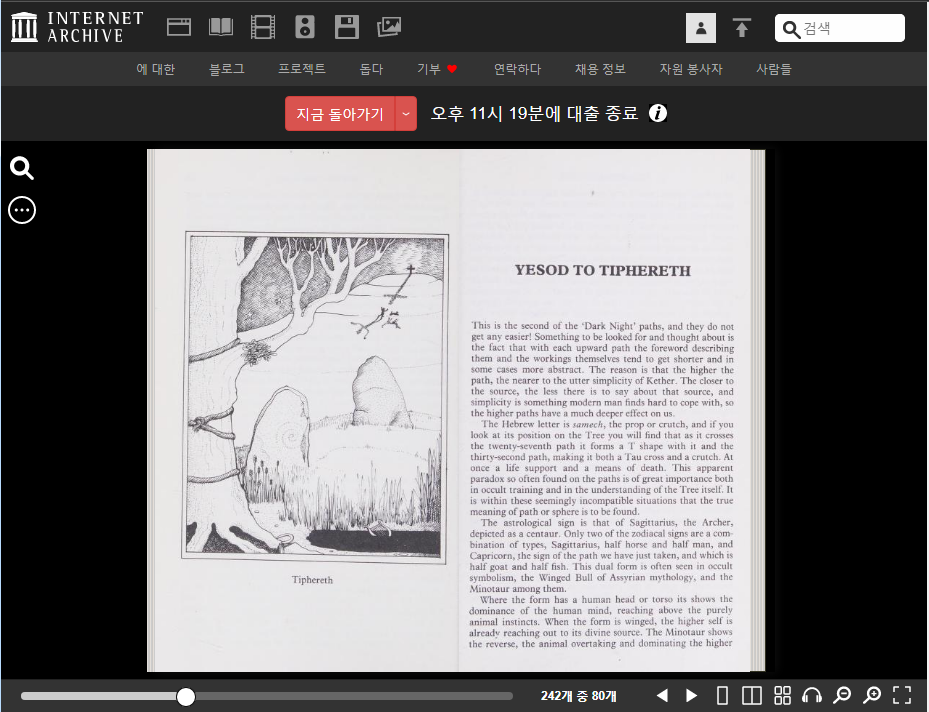The image size is (929, 712).
Task: Click the Tiphereth caption under the illustration
Action: point(312,580)
